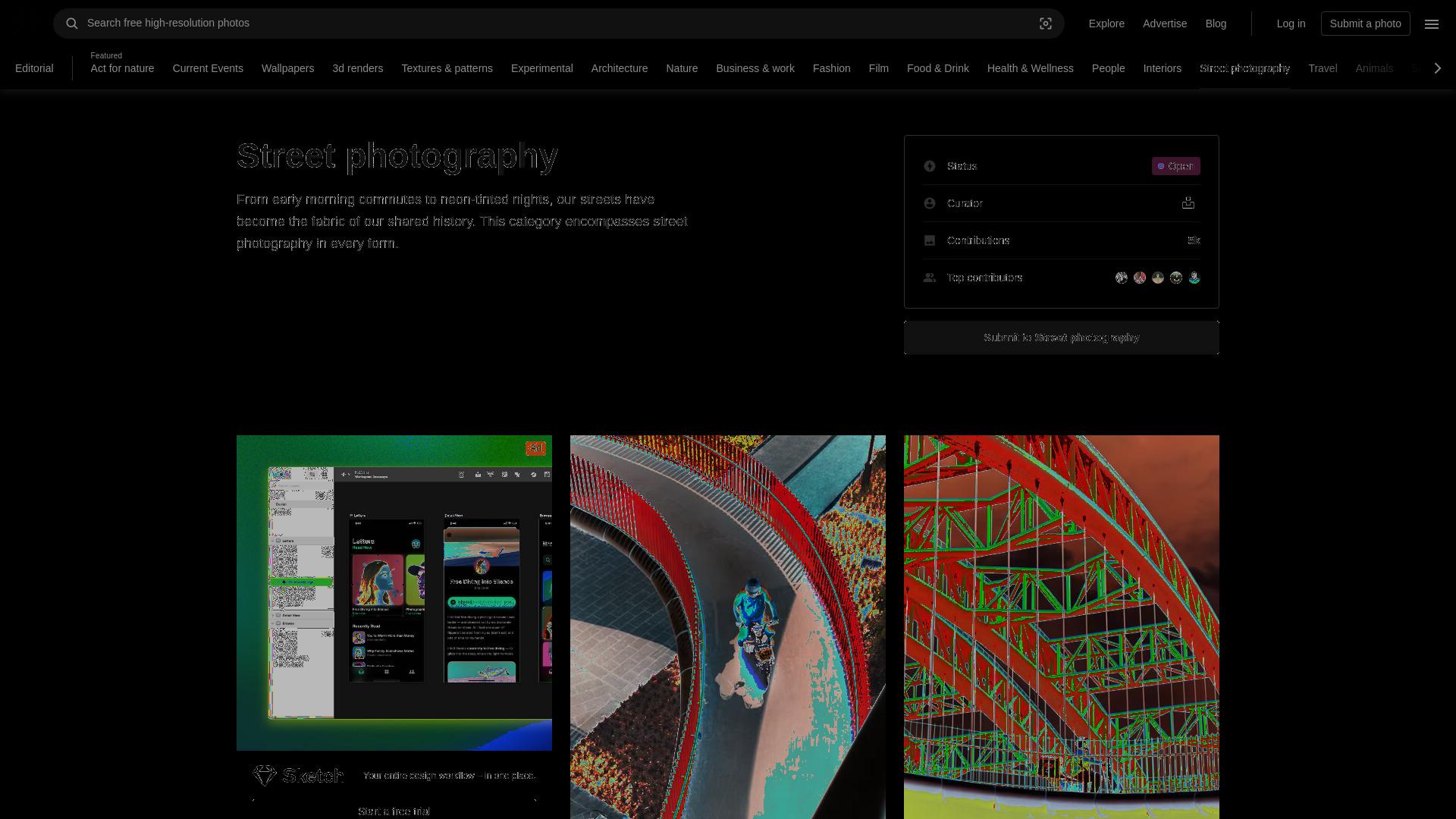Open the hamburger menu icon
The height and width of the screenshot is (819, 1456).
1432,24
